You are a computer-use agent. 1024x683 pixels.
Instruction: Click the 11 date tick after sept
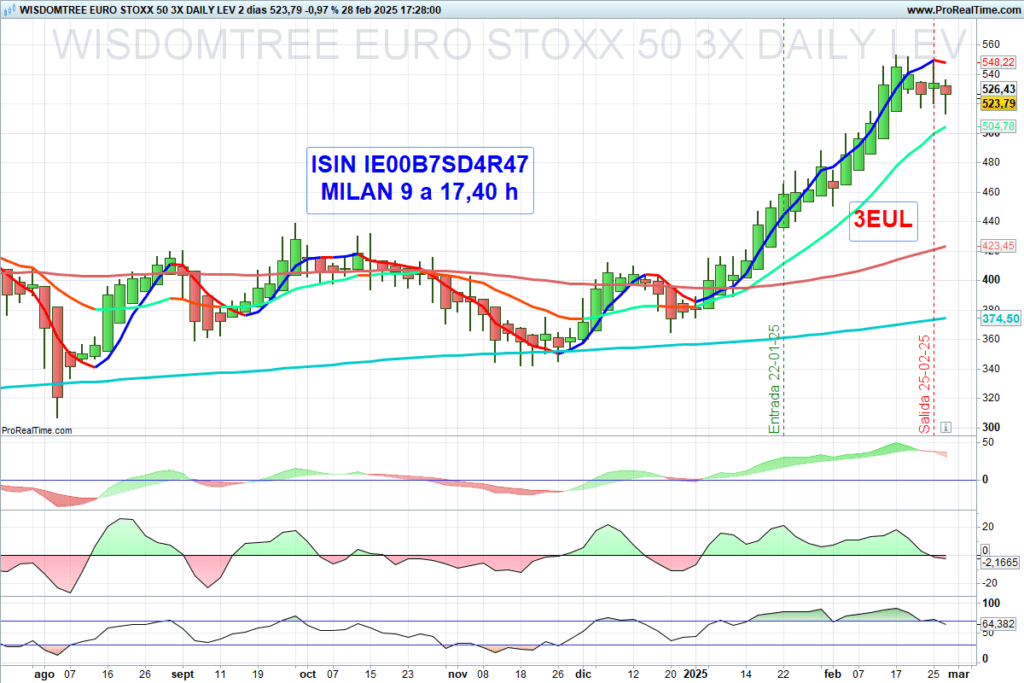coord(220,675)
